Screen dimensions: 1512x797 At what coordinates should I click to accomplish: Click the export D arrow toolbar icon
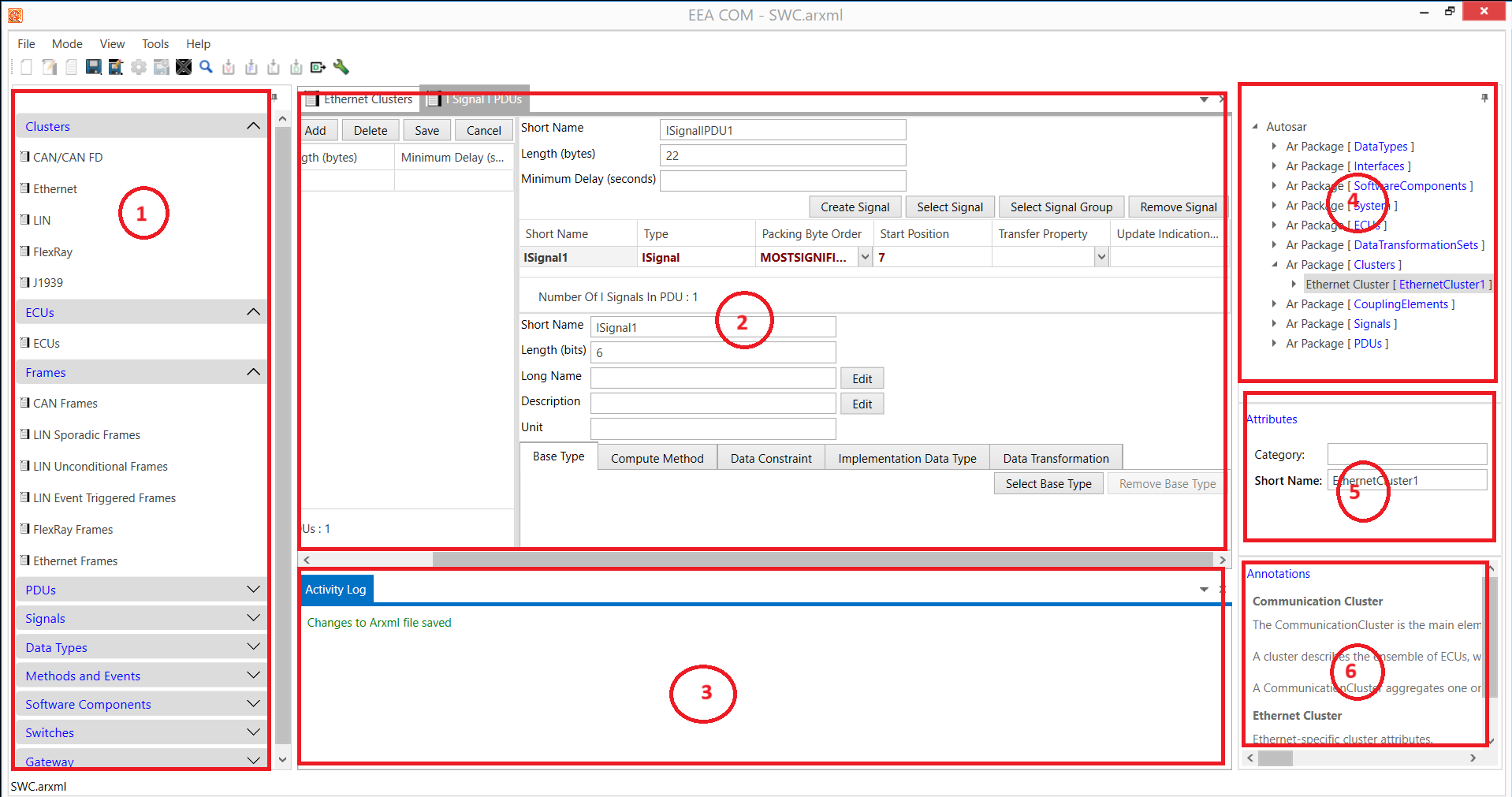point(318,67)
